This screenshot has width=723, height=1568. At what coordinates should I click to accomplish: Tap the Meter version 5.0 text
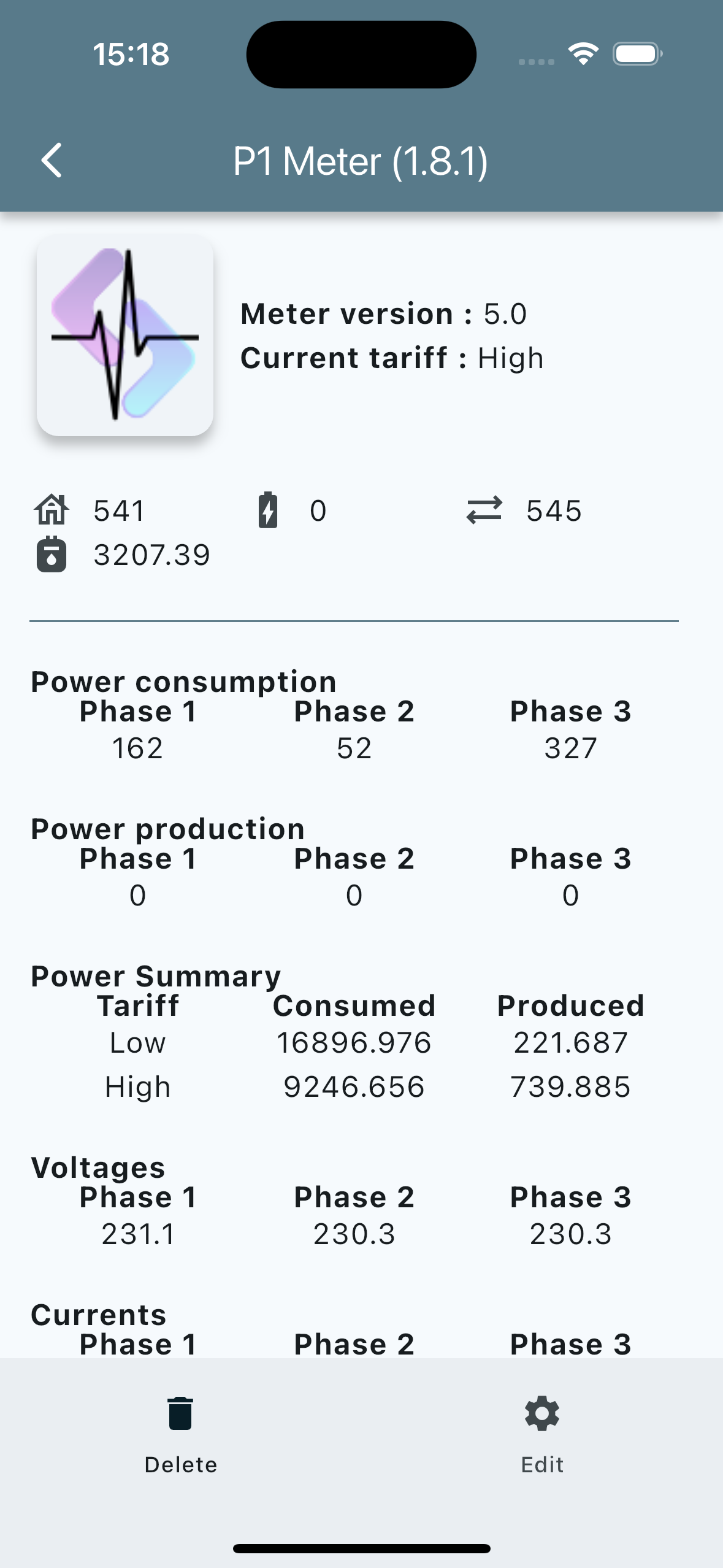[383, 314]
